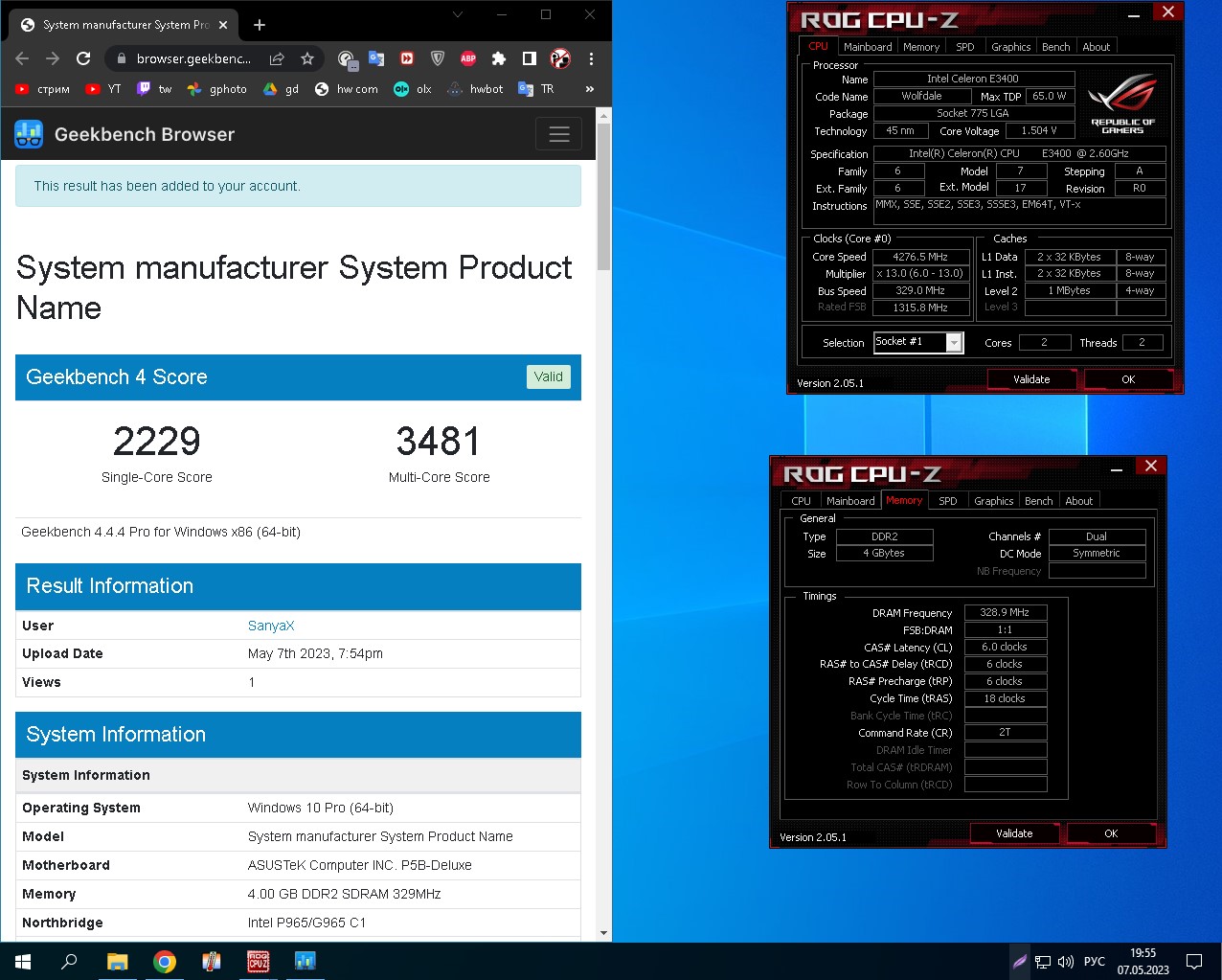Open taskbar Search

pyautogui.click(x=69, y=961)
